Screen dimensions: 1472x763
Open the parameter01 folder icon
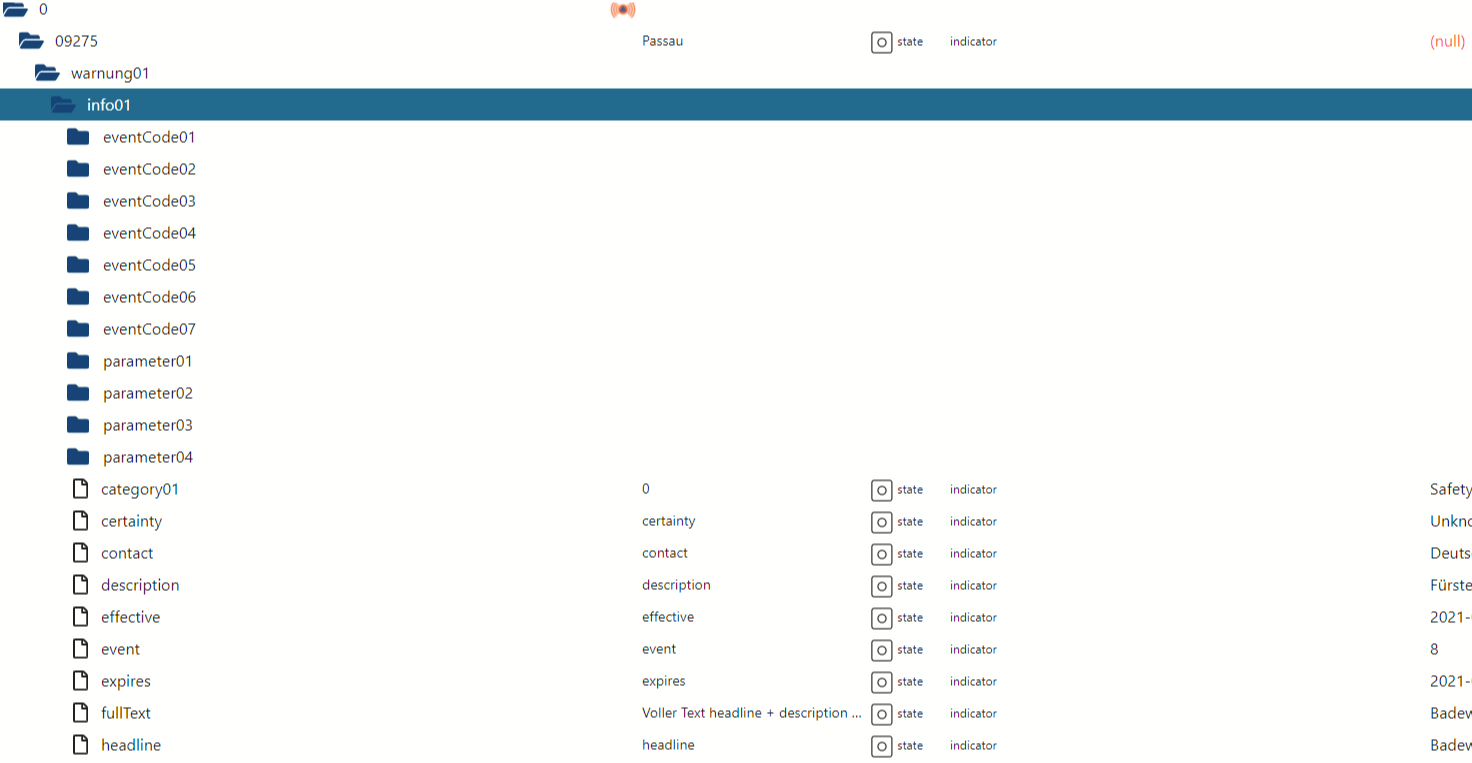pos(78,361)
